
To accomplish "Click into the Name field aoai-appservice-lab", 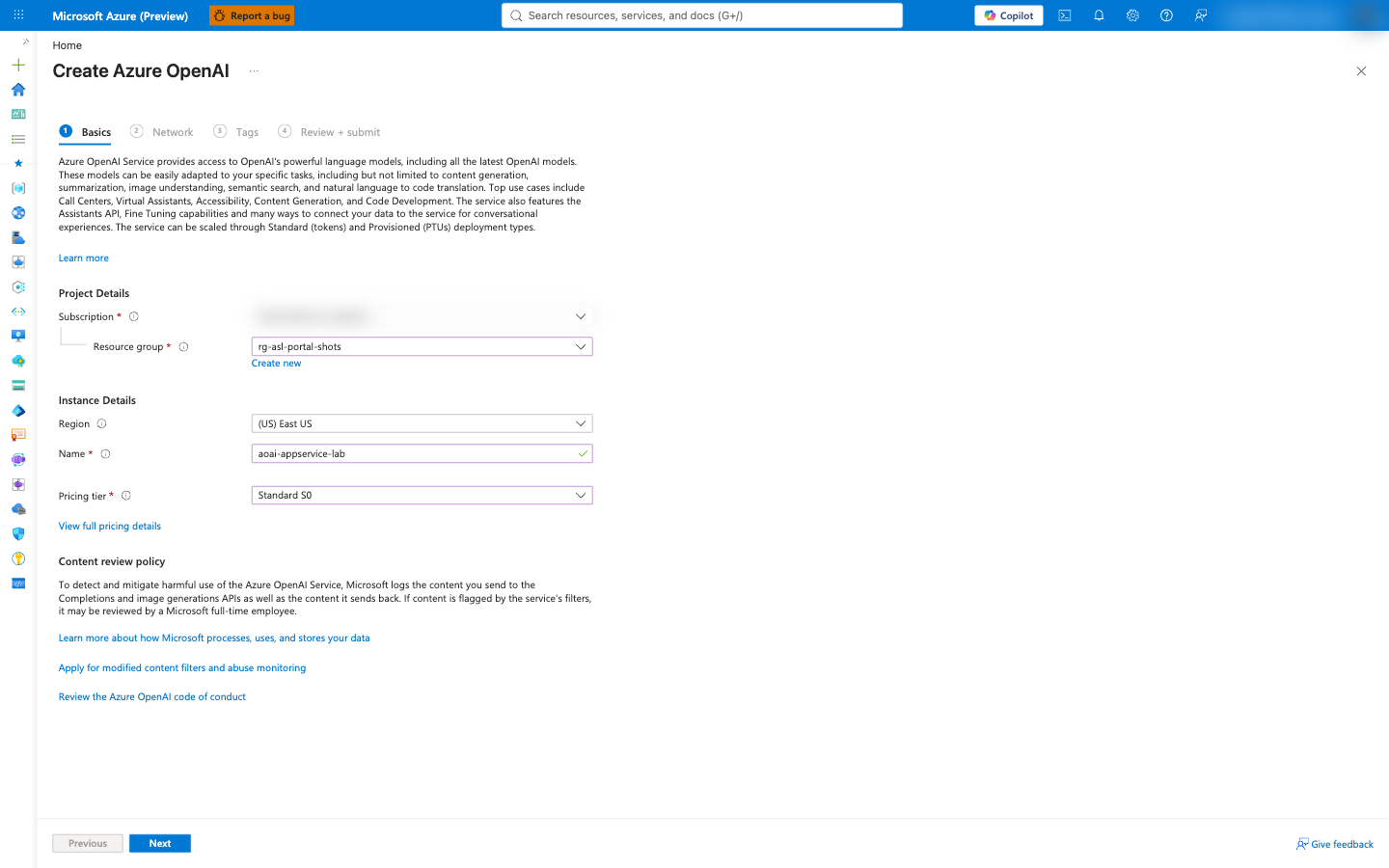I will (422, 453).
